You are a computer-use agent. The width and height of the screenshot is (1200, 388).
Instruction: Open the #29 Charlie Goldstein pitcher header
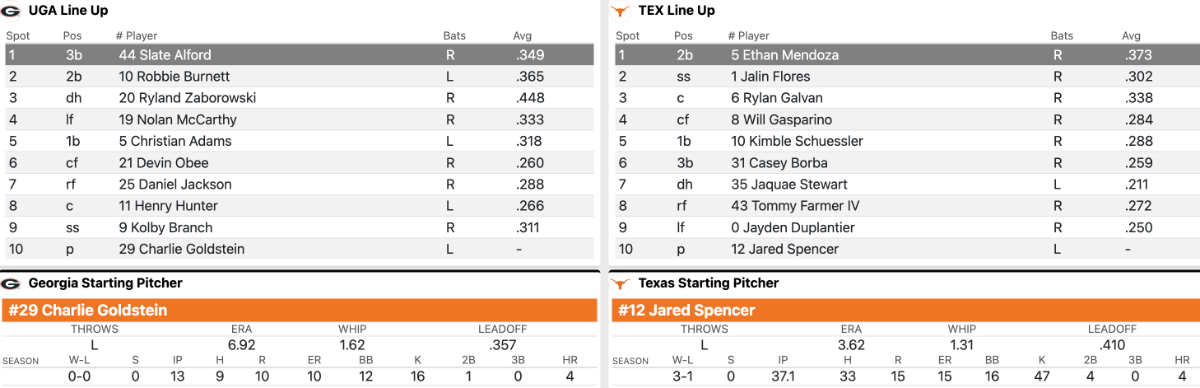300,311
